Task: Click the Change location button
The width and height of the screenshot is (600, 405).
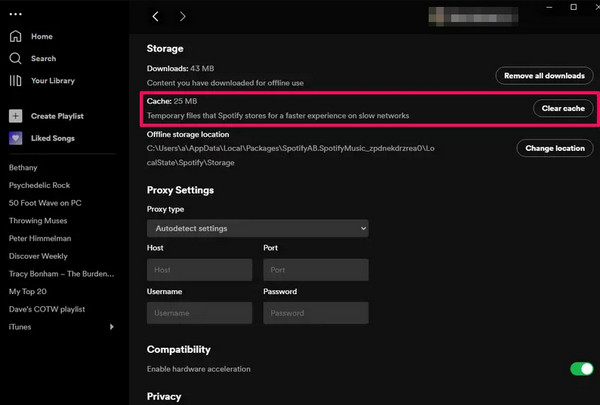Action: 555,148
